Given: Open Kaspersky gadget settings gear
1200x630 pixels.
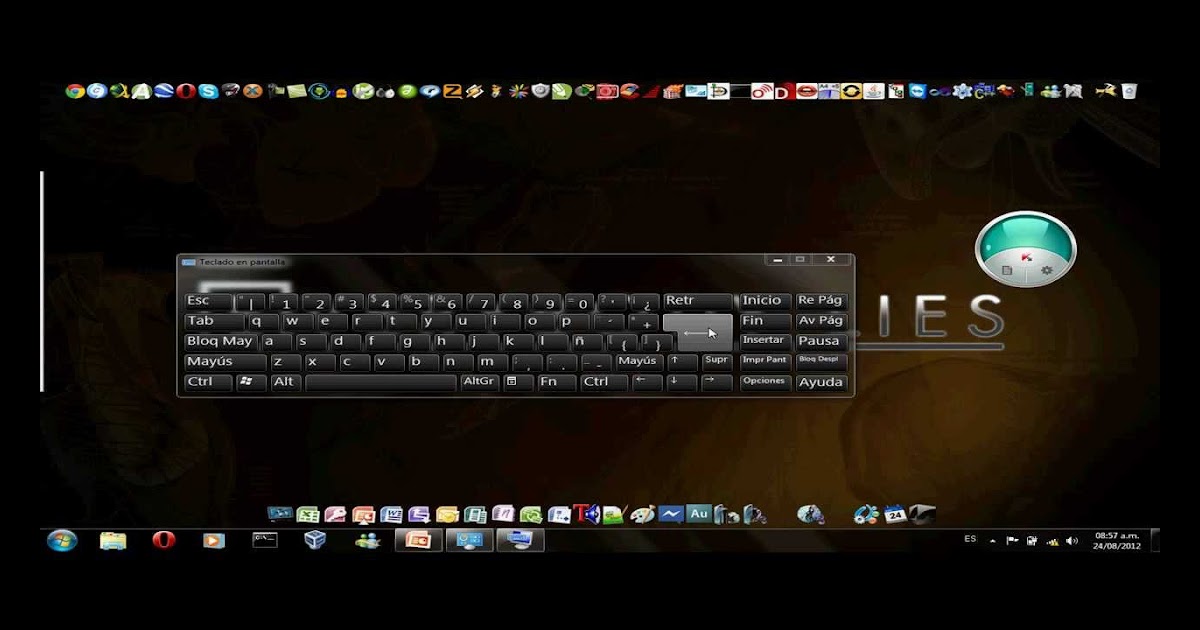Looking at the screenshot, I should (1047, 270).
